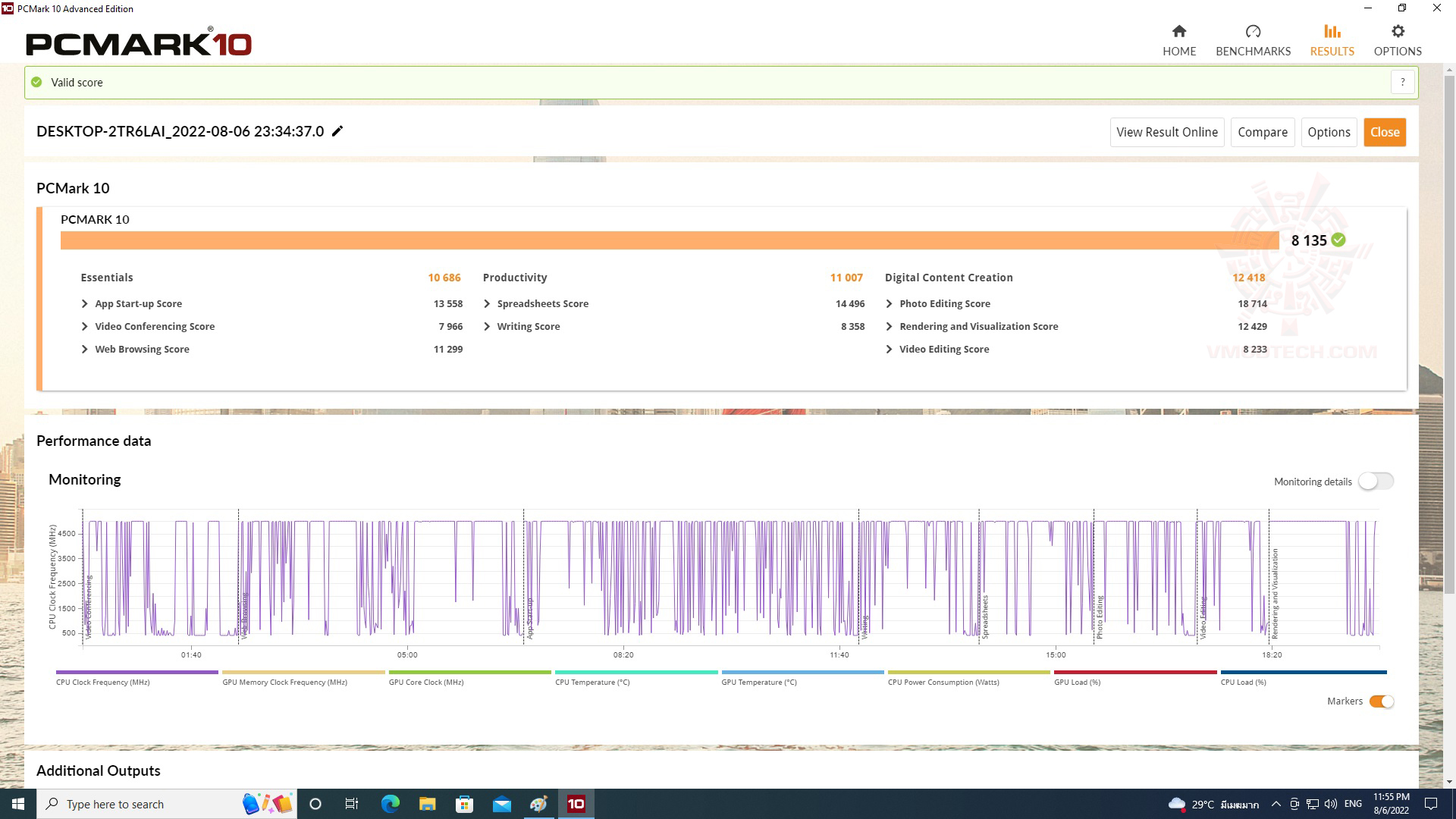Click the Video conferencing marker in the chart
Viewport: 1456px width, 819px height.
point(88,607)
